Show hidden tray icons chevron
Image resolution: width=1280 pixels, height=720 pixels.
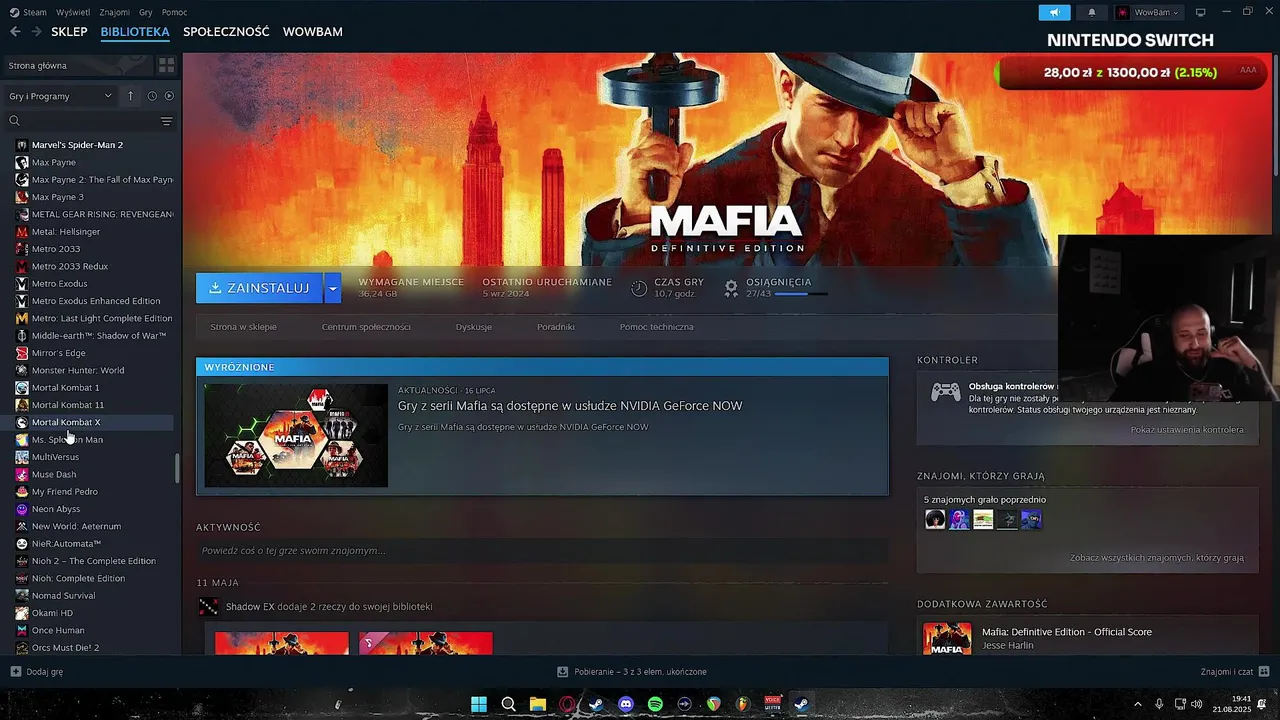pos(1137,704)
